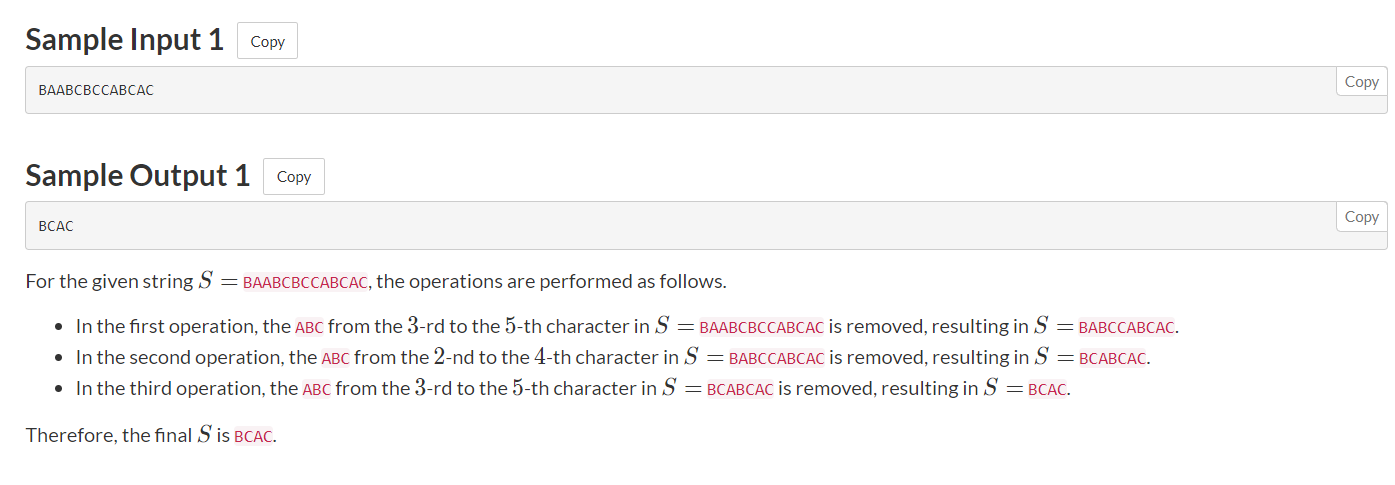The height and width of the screenshot is (485, 1395).
Task: Click Copy button beside Sample Input 1 heading
Action: pyautogui.click(x=267, y=41)
